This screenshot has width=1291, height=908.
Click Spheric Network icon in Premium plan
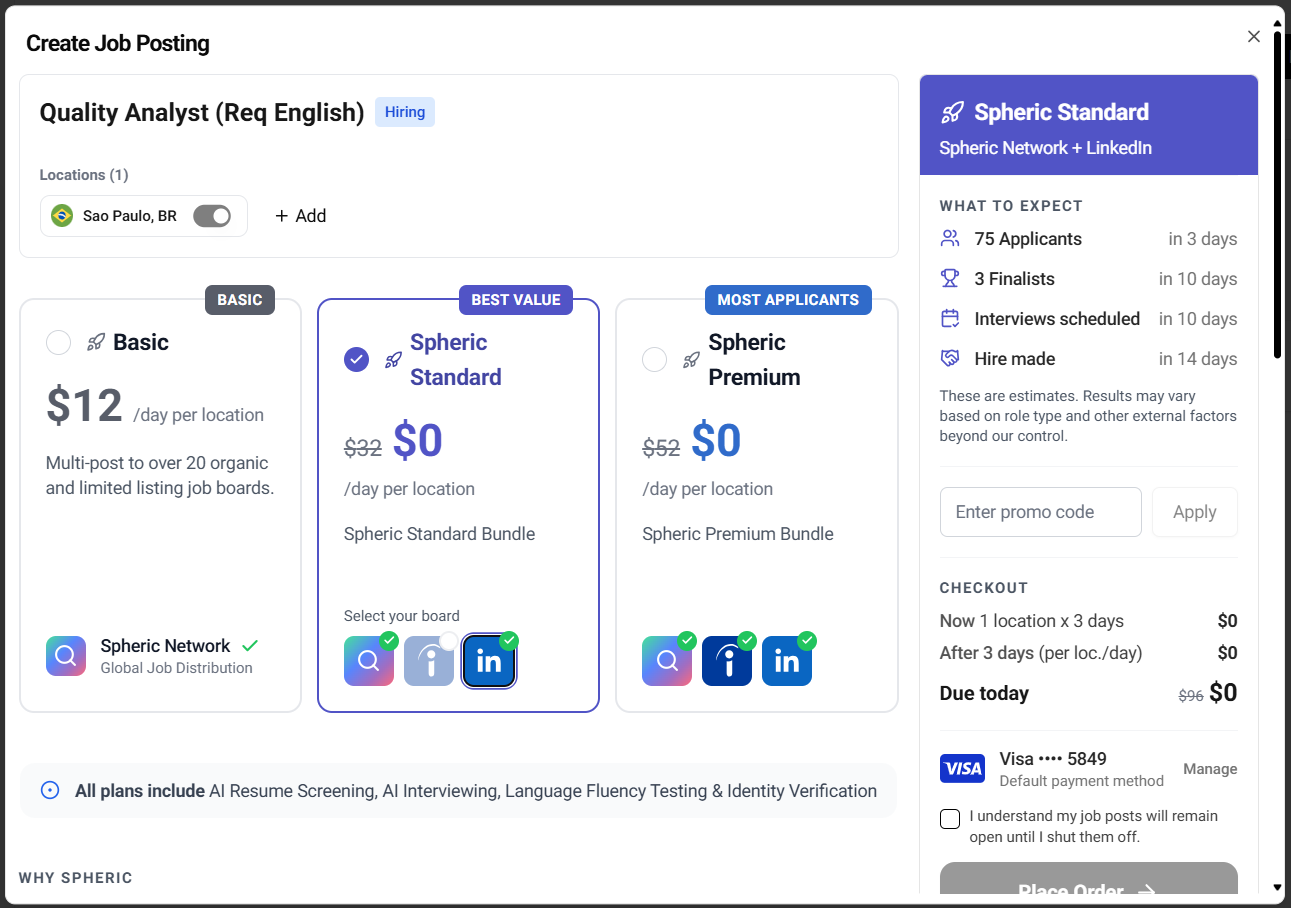[667, 661]
